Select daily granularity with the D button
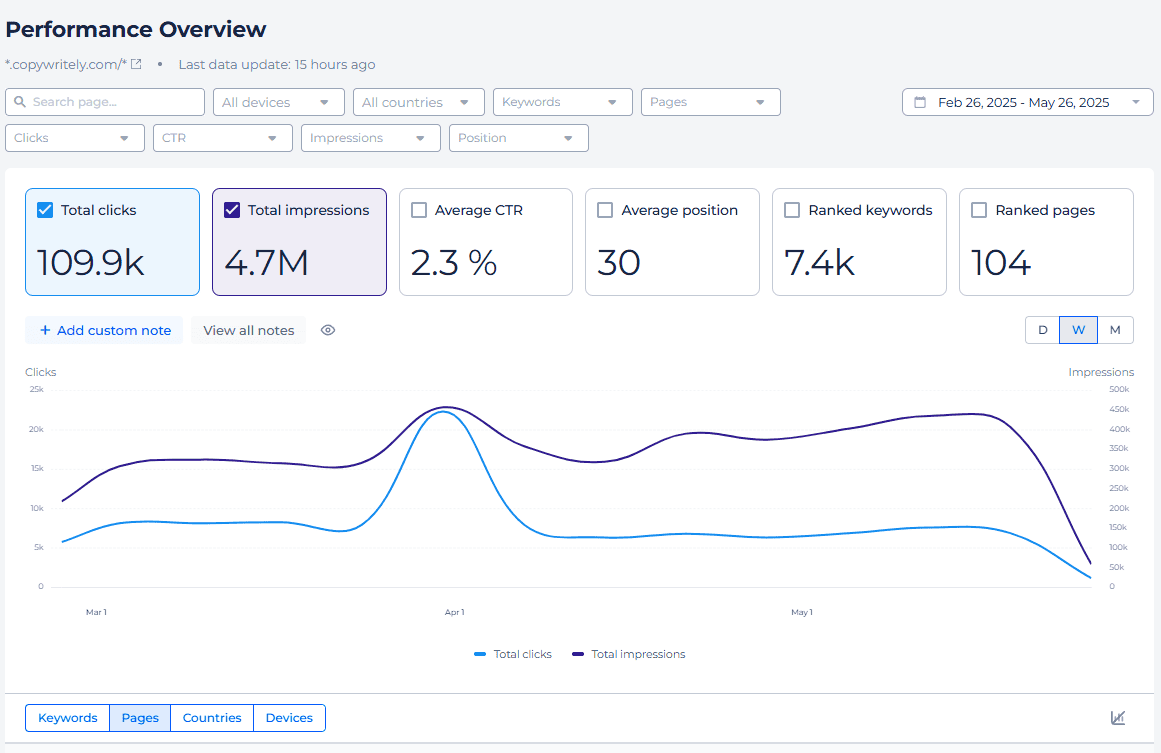Screen dimensions: 1161x753 [x=1042, y=329]
